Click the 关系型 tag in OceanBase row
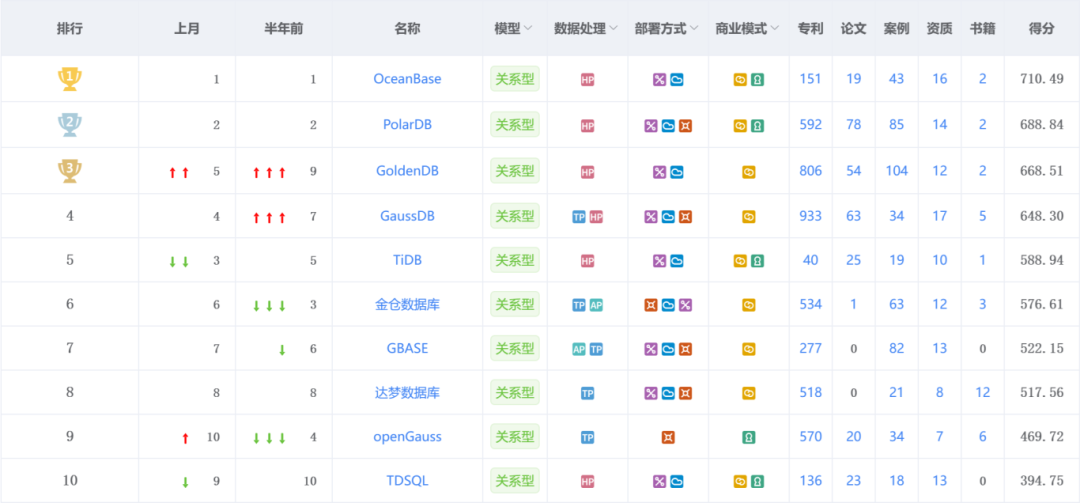The image size is (1080, 503). pos(515,79)
